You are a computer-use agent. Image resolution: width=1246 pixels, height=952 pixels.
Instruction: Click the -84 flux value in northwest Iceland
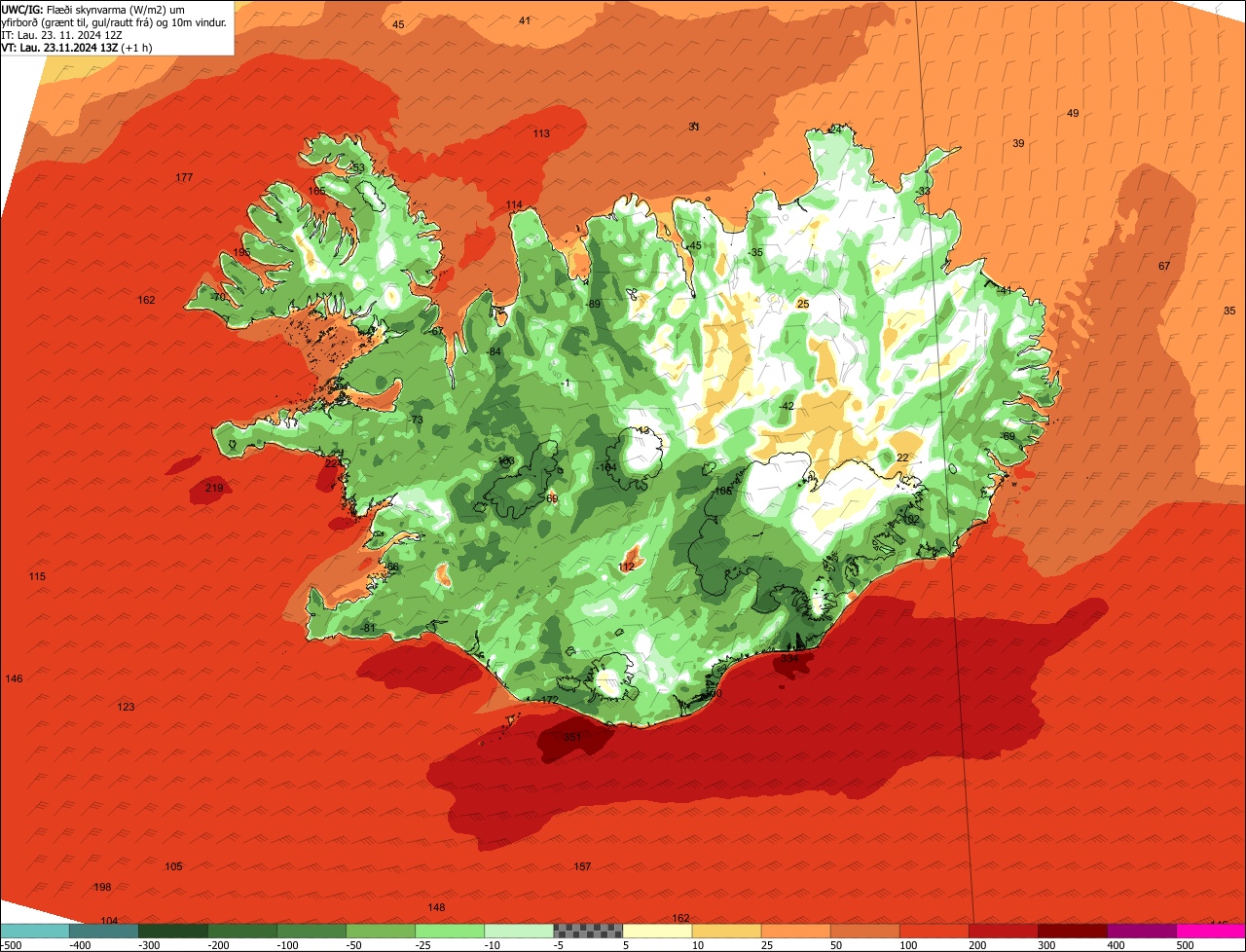[x=494, y=351]
